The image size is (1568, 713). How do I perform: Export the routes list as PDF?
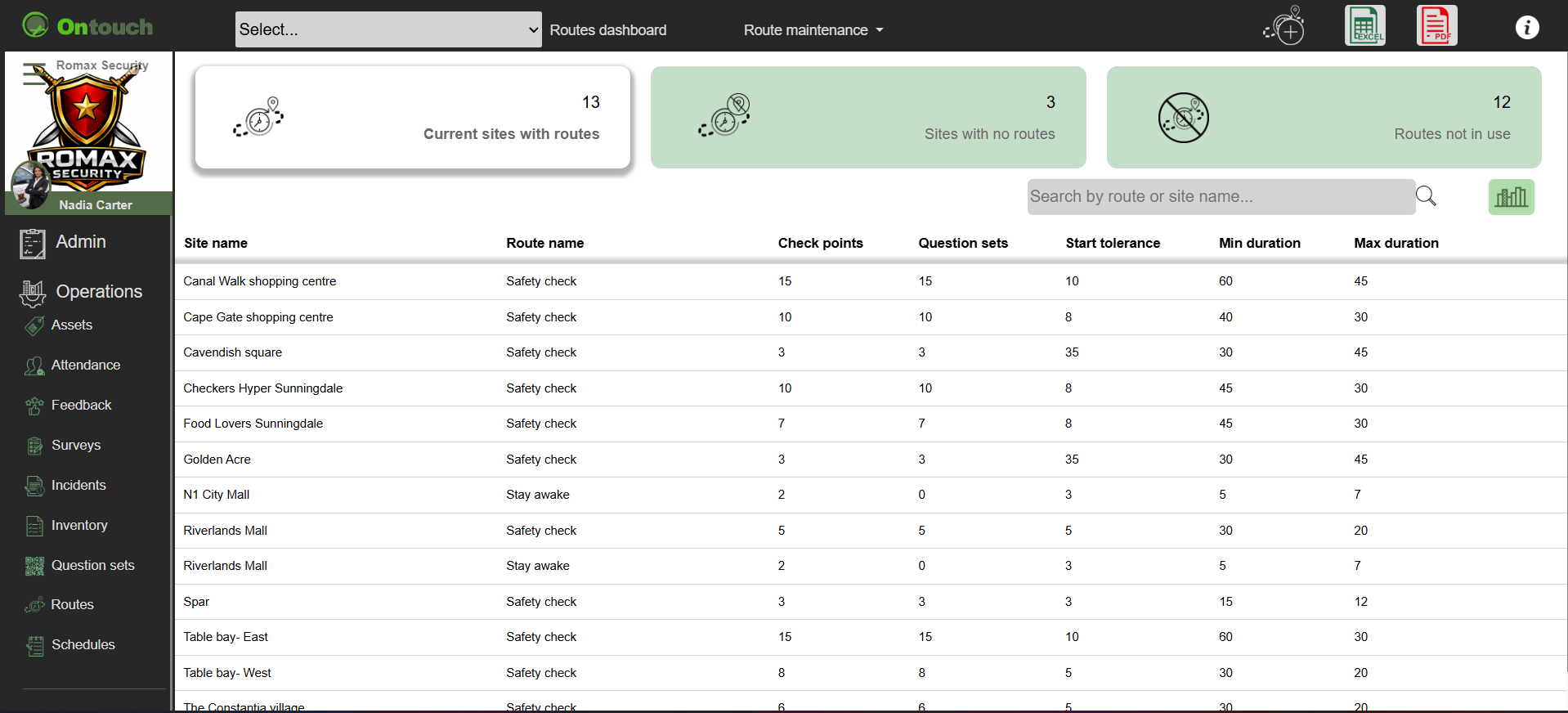[1436, 26]
